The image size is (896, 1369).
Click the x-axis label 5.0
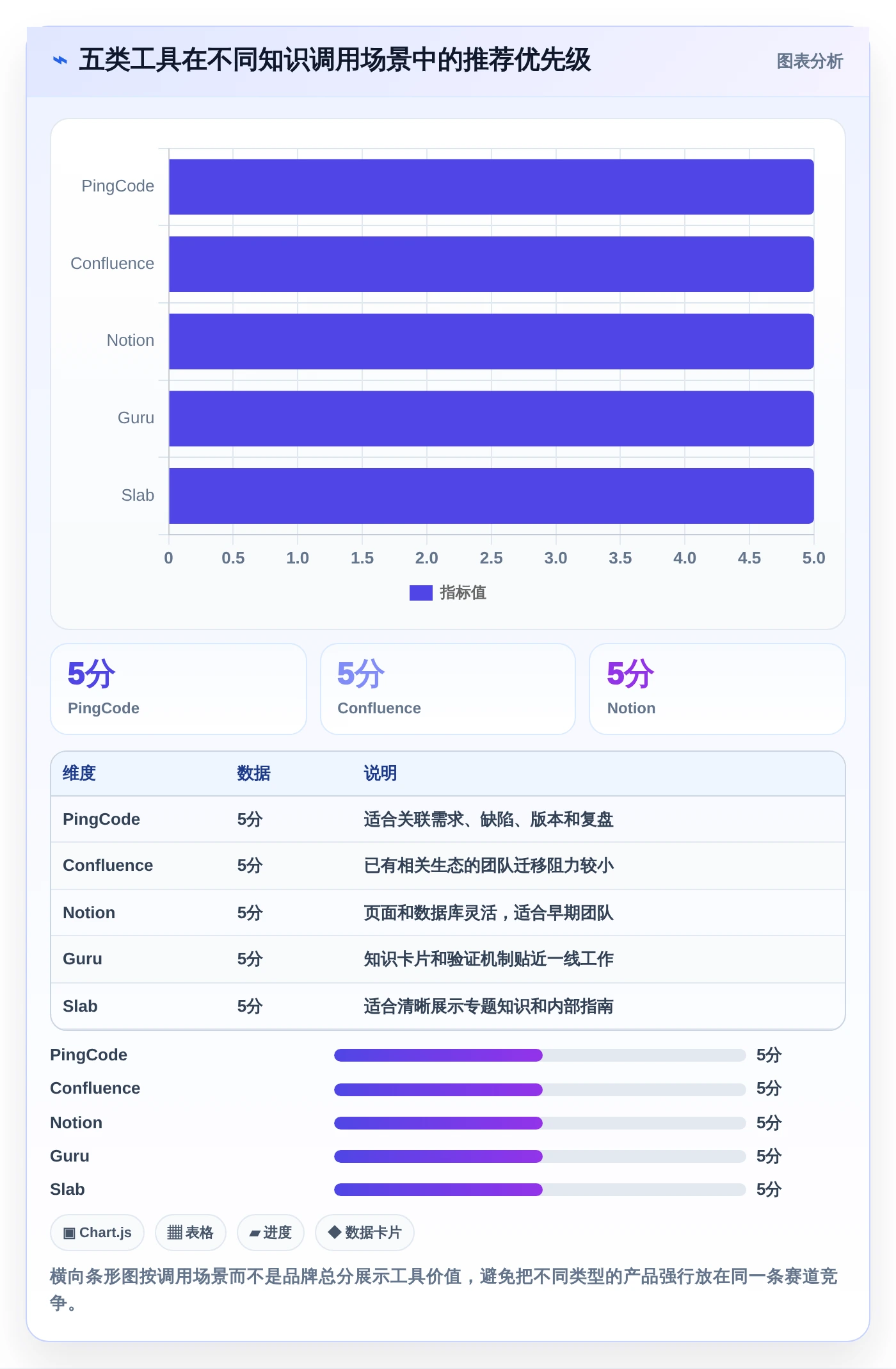(814, 558)
